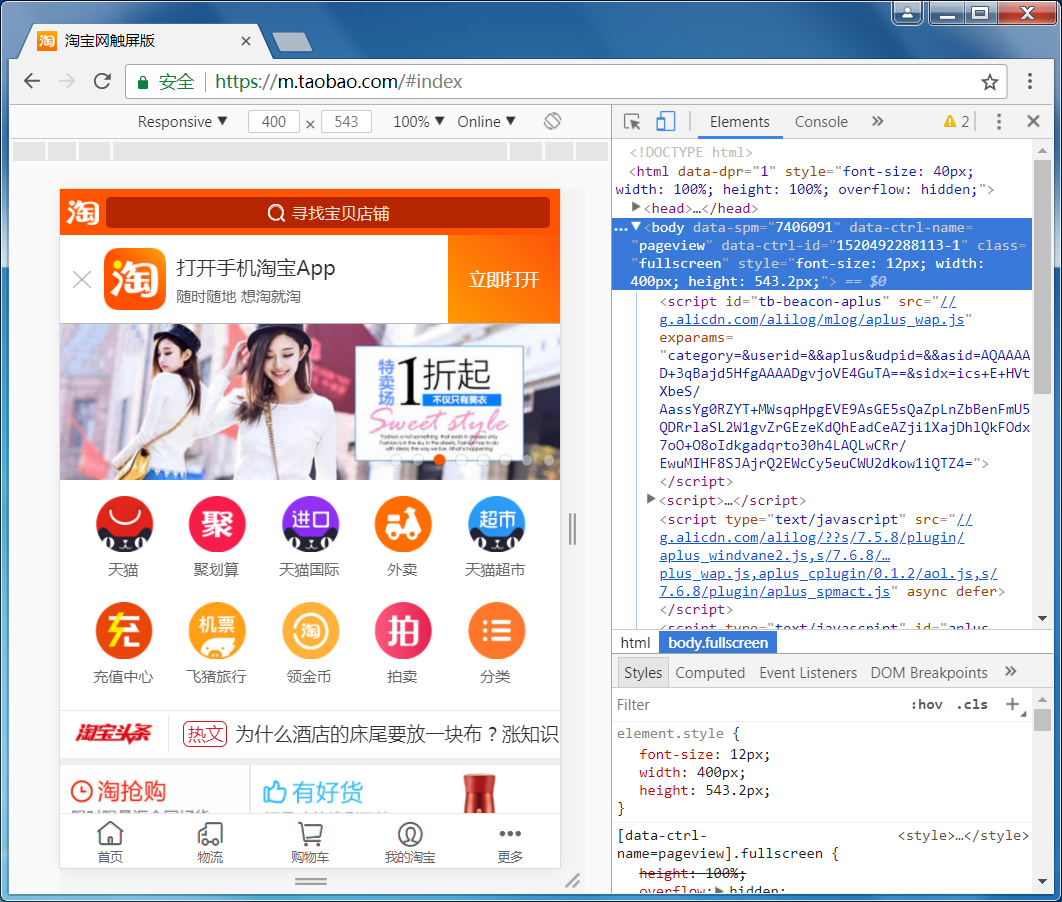Tap the 天猫 category icon

[123, 523]
